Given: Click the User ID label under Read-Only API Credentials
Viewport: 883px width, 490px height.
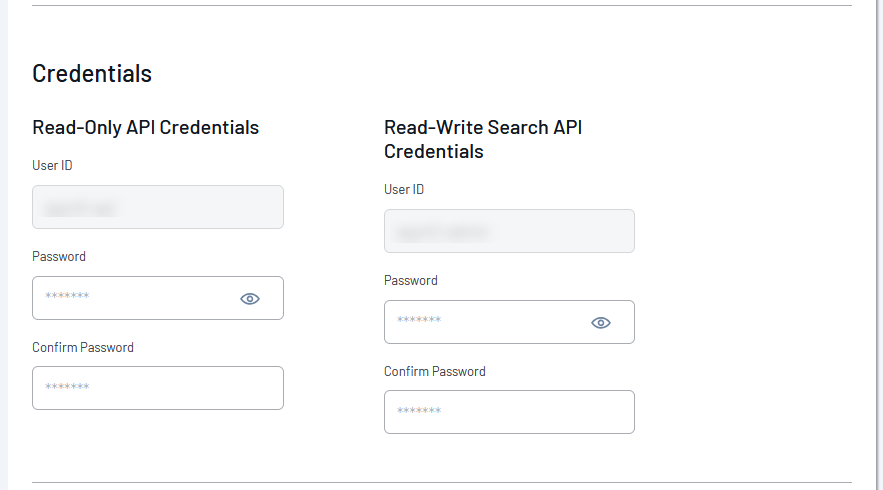Looking at the screenshot, I should [x=52, y=166].
